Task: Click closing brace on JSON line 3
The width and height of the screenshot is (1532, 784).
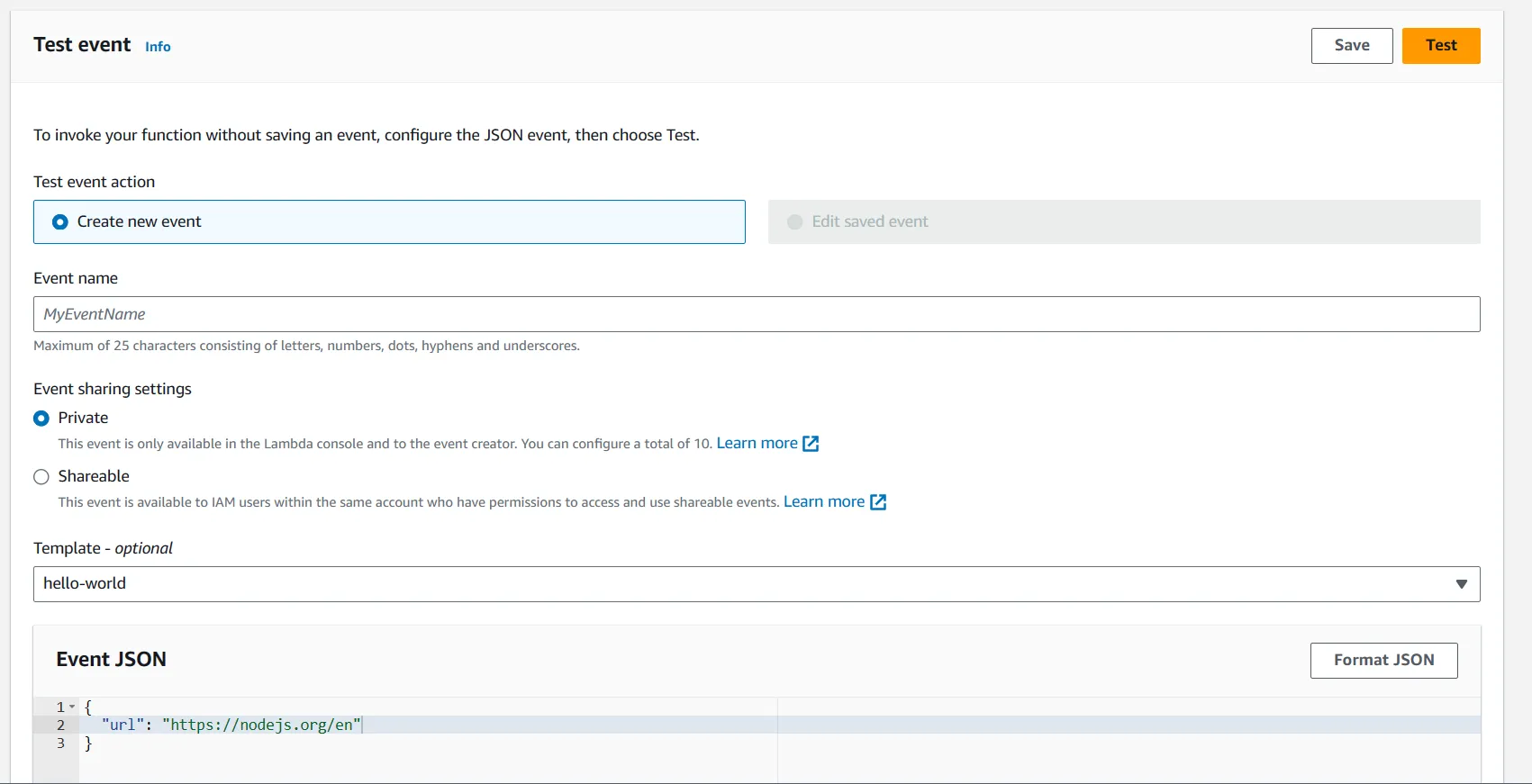Action: coord(88,743)
